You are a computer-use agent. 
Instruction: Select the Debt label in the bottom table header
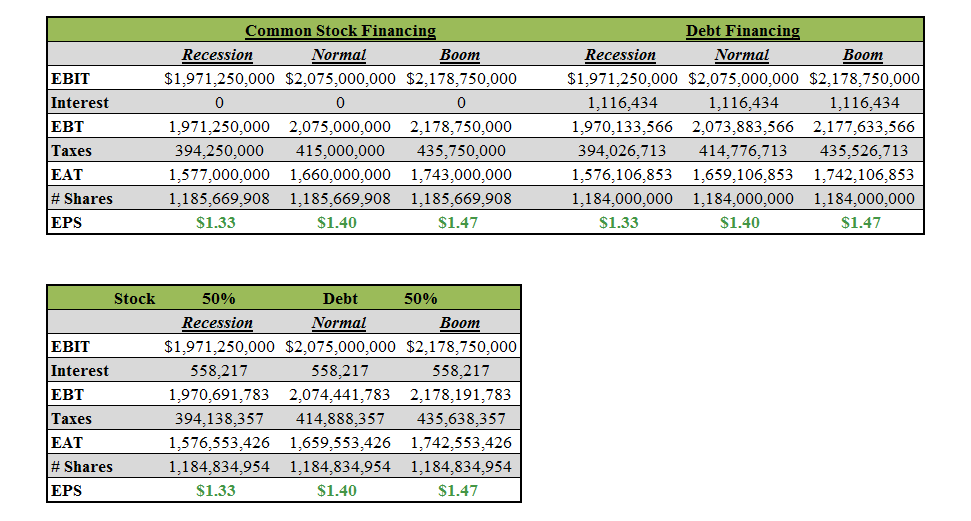(x=340, y=298)
